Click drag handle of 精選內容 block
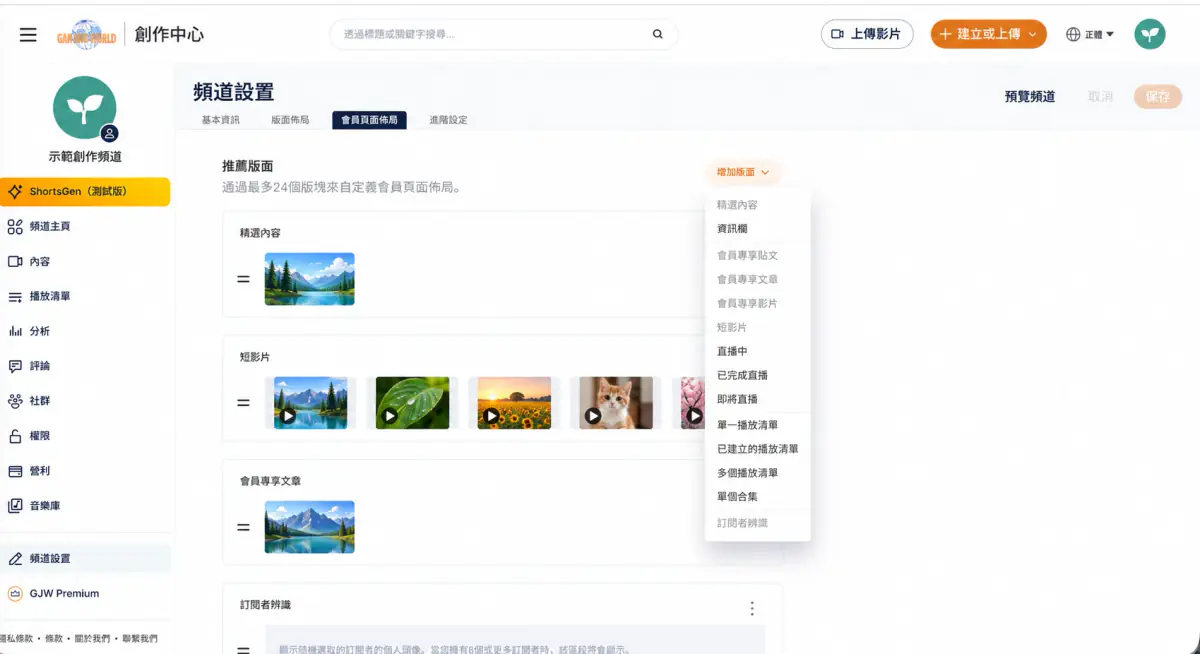Viewport: 1200px width, 654px height. (243, 279)
